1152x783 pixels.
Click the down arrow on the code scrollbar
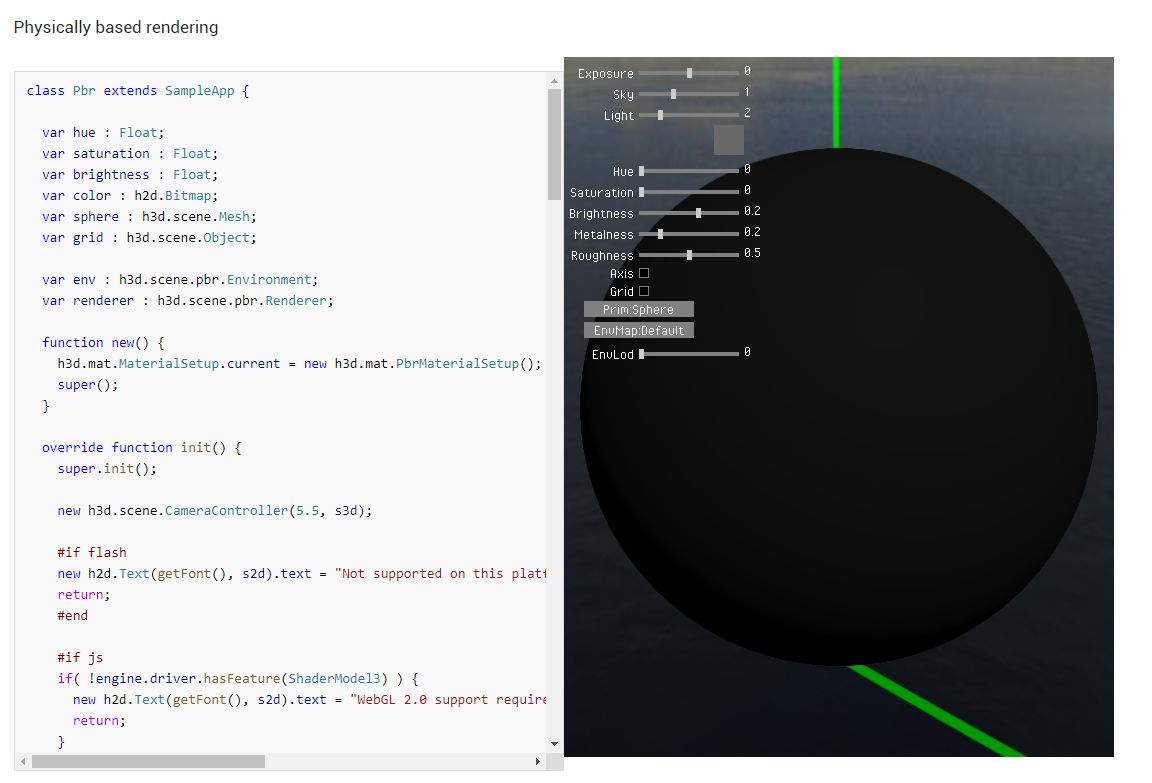click(553, 743)
